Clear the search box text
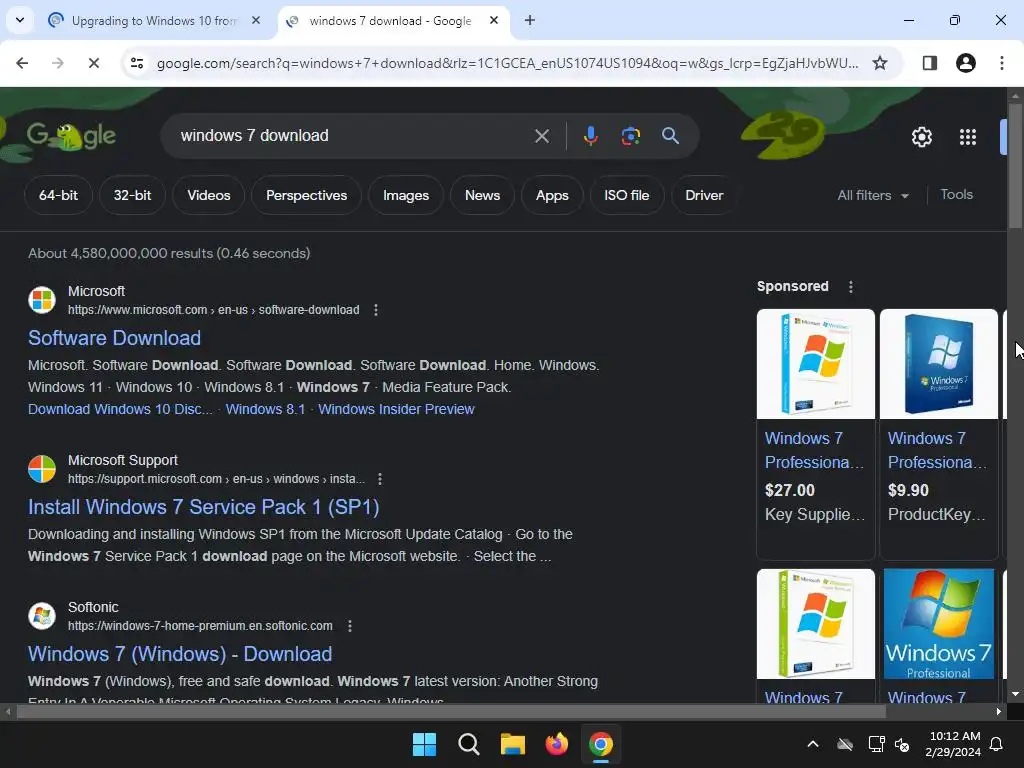Viewport: 1024px width, 768px height. (x=541, y=136)
